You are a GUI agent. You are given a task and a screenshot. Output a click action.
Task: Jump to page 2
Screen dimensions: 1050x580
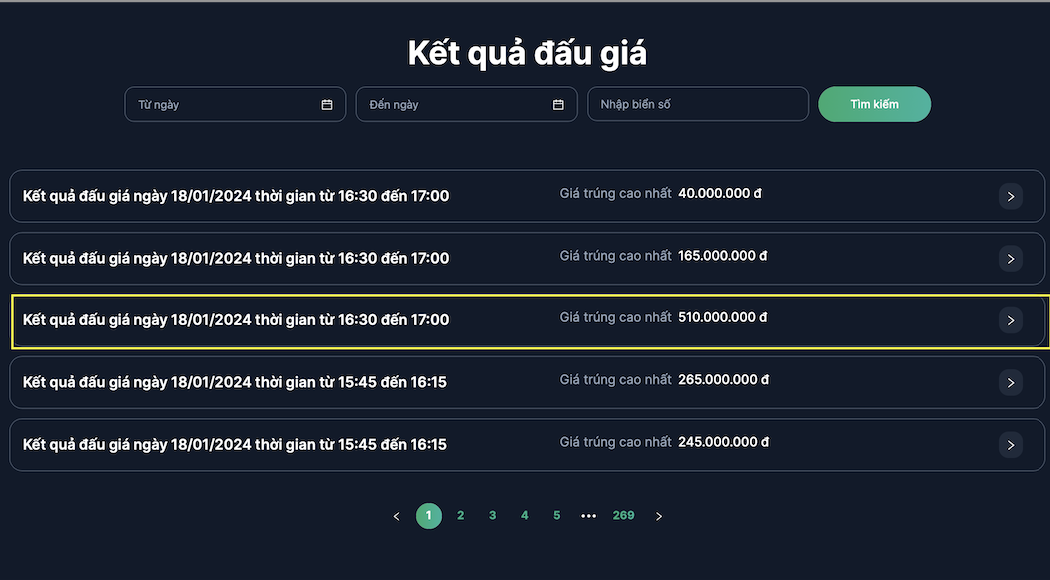[x=461, y=516]
